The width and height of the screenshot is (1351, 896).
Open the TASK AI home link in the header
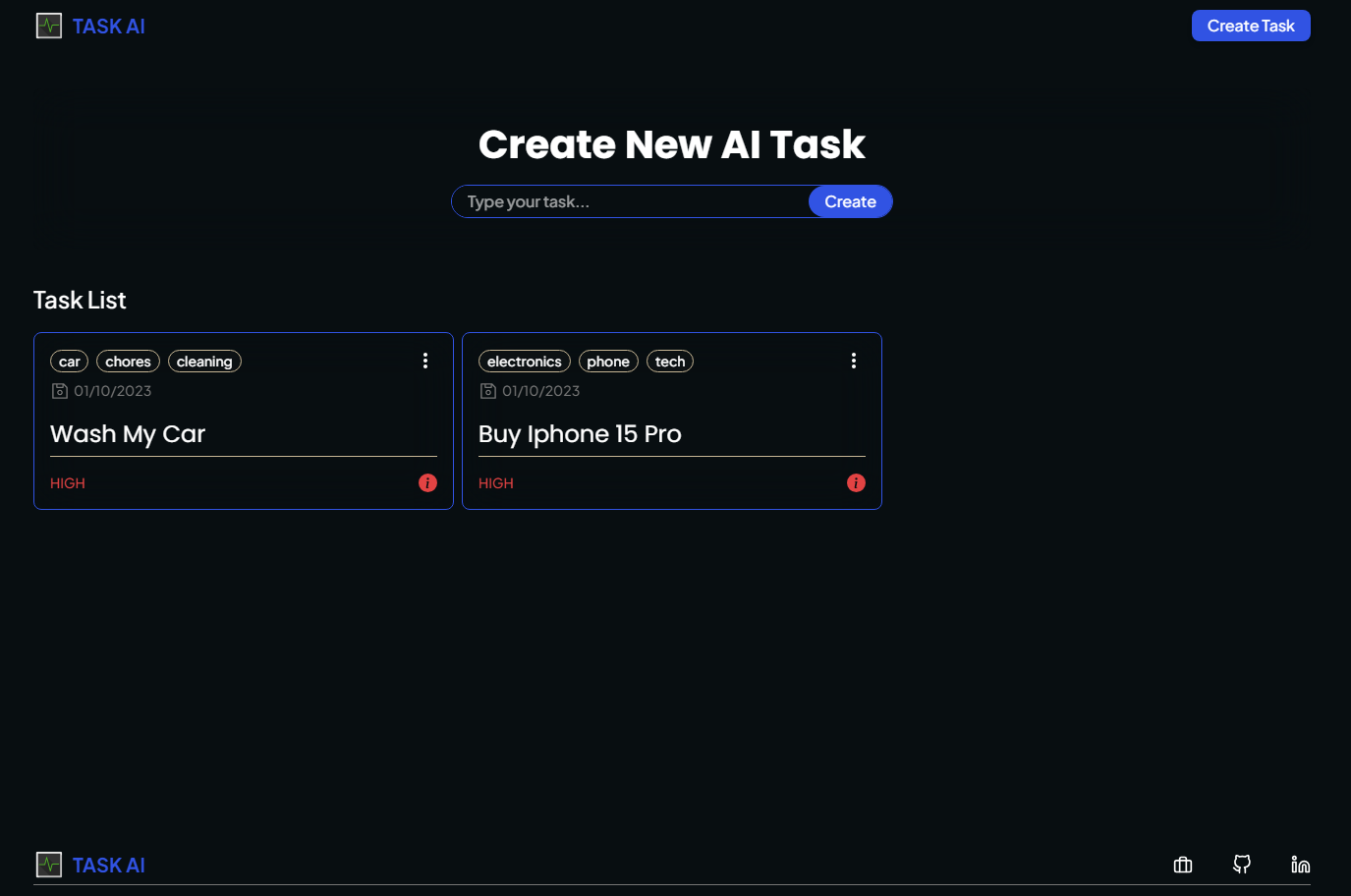coord(108,26)
